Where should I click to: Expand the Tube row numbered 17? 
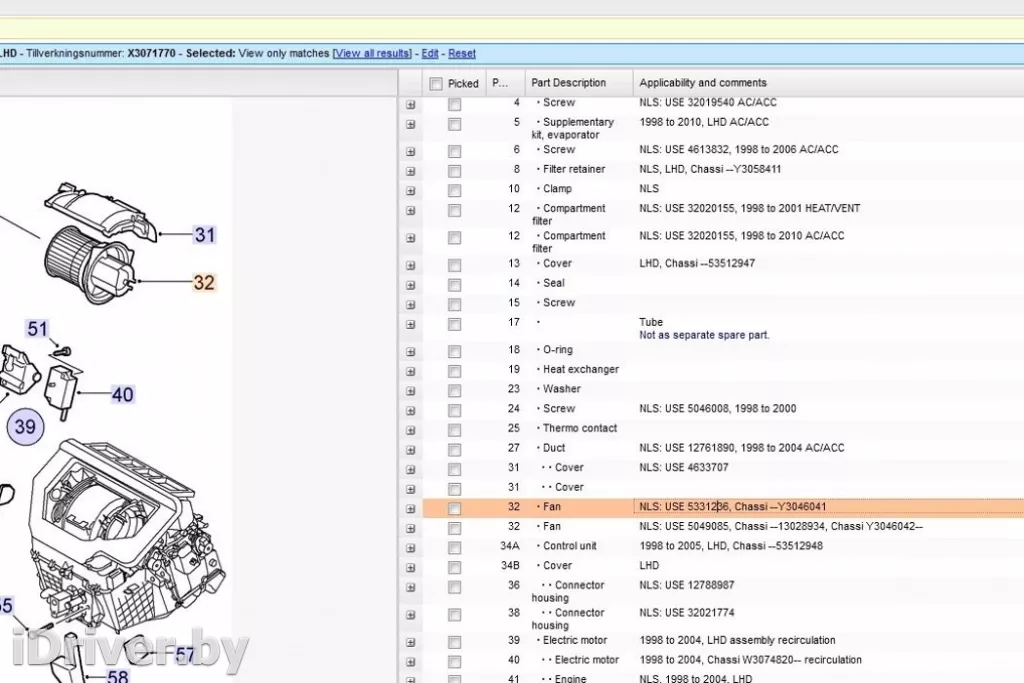tap(410, 324)
